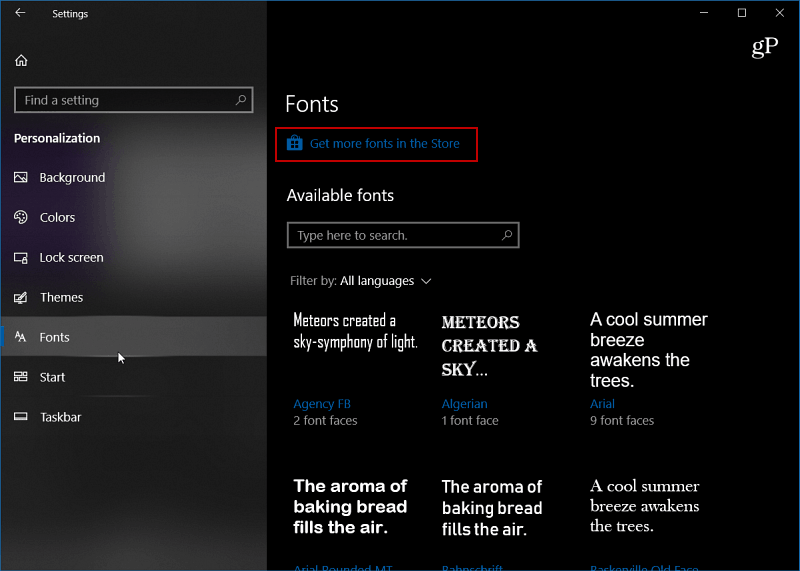Click the Background picture icon
Screen dimensions: 800x571
21,178
